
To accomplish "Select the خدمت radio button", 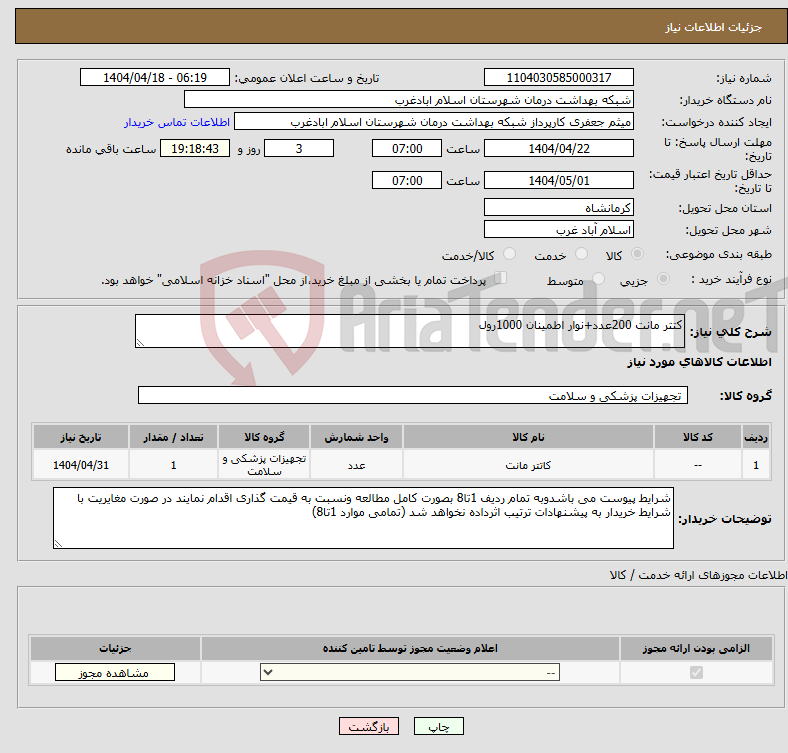I will click(x=581, y=254).
